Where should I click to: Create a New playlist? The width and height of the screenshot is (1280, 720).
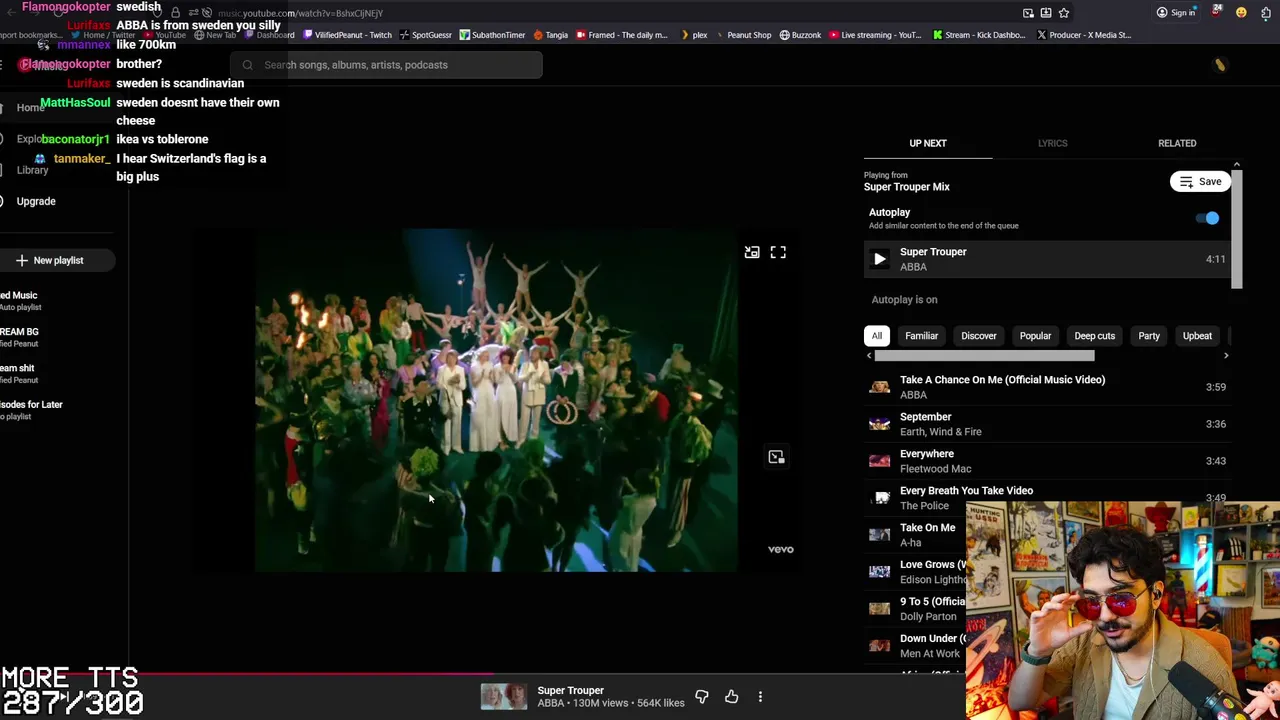[58, 260]
